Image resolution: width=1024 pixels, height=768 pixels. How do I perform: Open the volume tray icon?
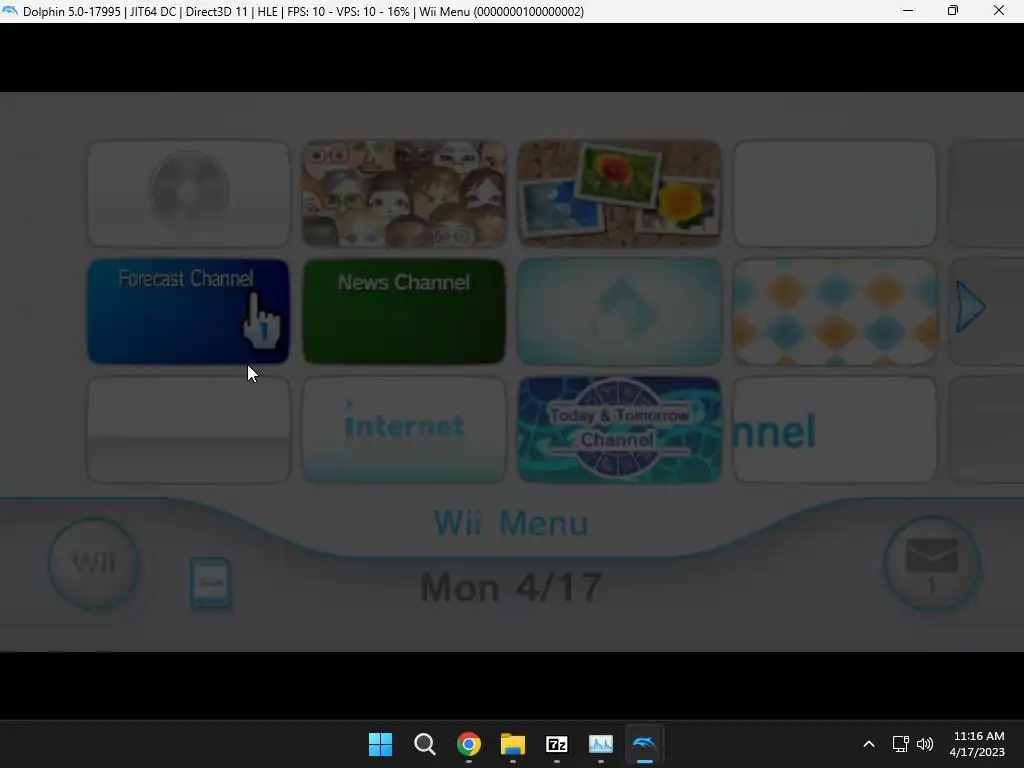(925, 744)
